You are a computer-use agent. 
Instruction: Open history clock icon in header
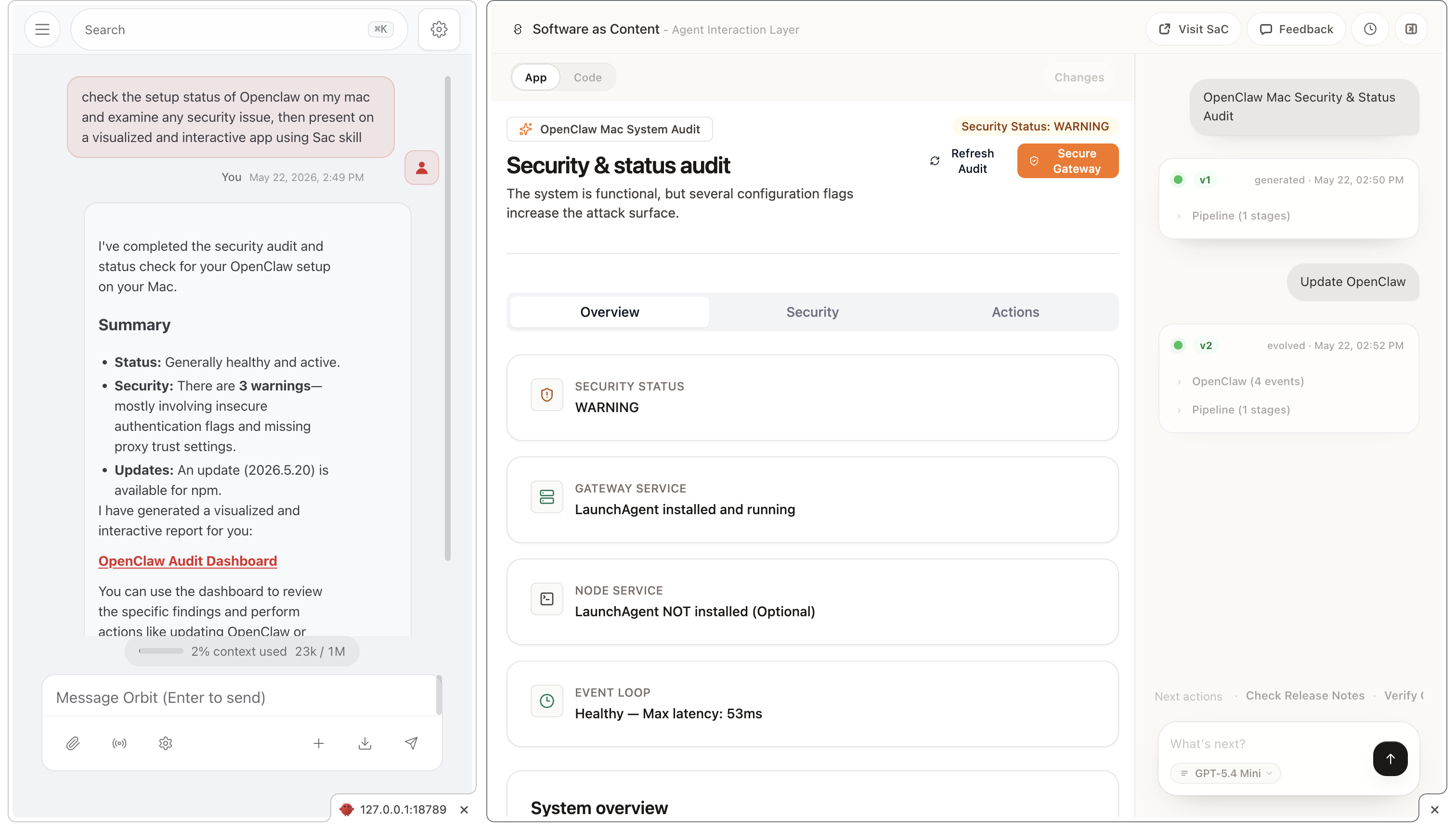[1370, 29]
